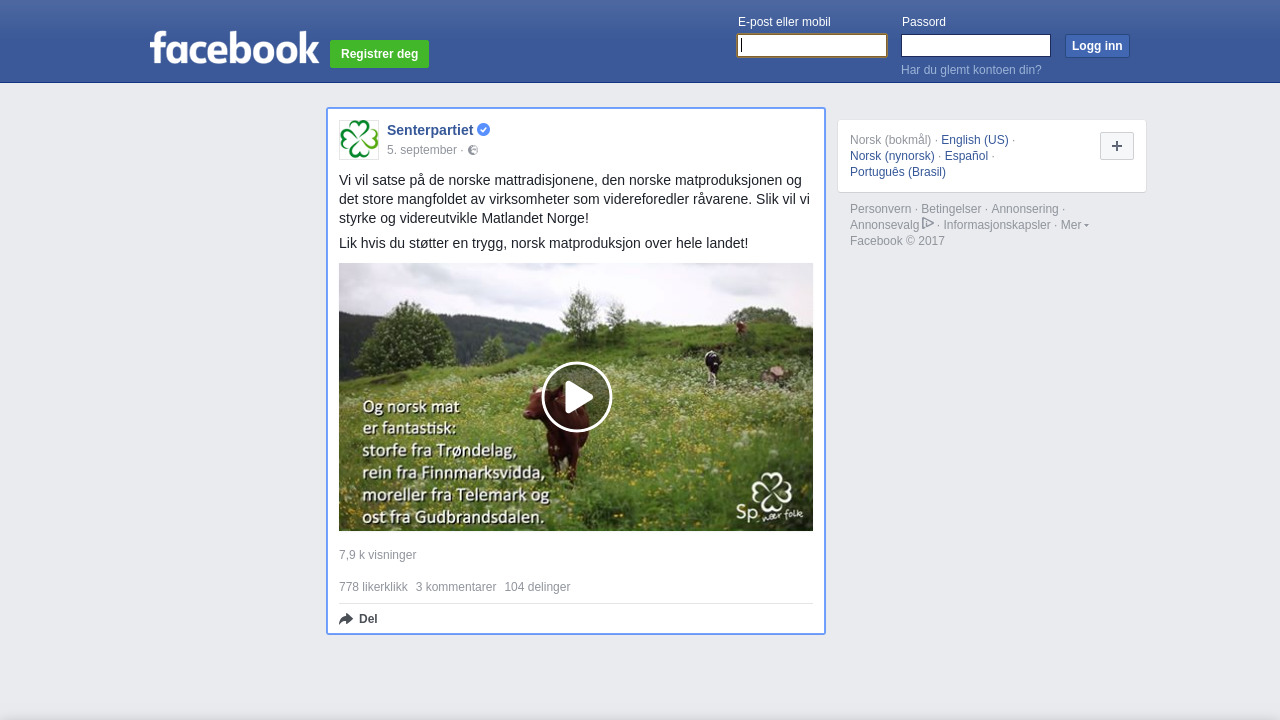Click the Facebook logo
The height and width of the screenshot is (720, 1280).
point(234,47)
